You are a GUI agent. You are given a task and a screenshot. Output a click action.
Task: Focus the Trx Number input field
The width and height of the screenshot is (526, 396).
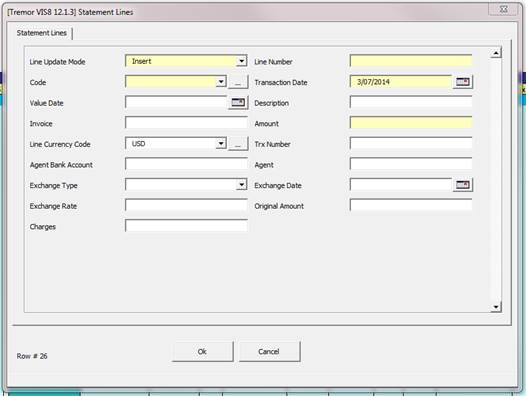point(411,144)
